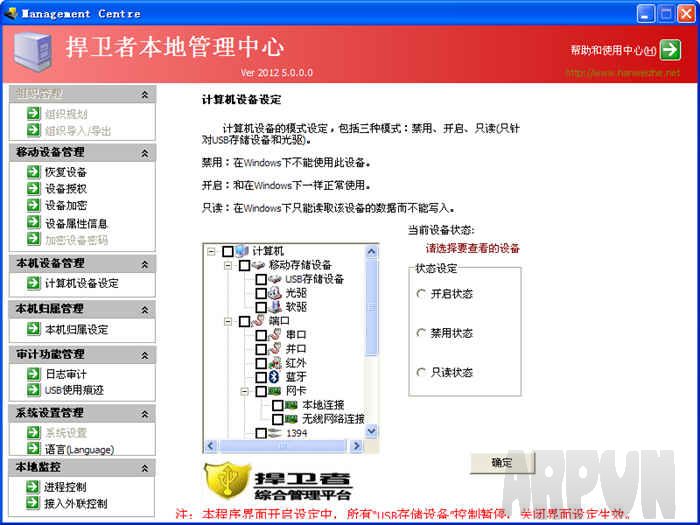
Task: Click the green arrow next to 帮助和使用中心
Action: click(x=671, y=50)
